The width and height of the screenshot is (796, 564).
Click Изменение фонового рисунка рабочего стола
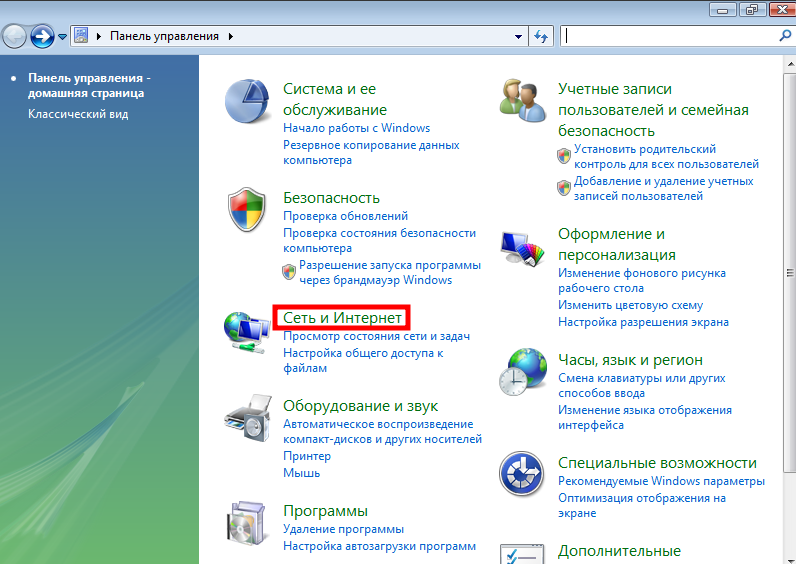click(642, 280)
